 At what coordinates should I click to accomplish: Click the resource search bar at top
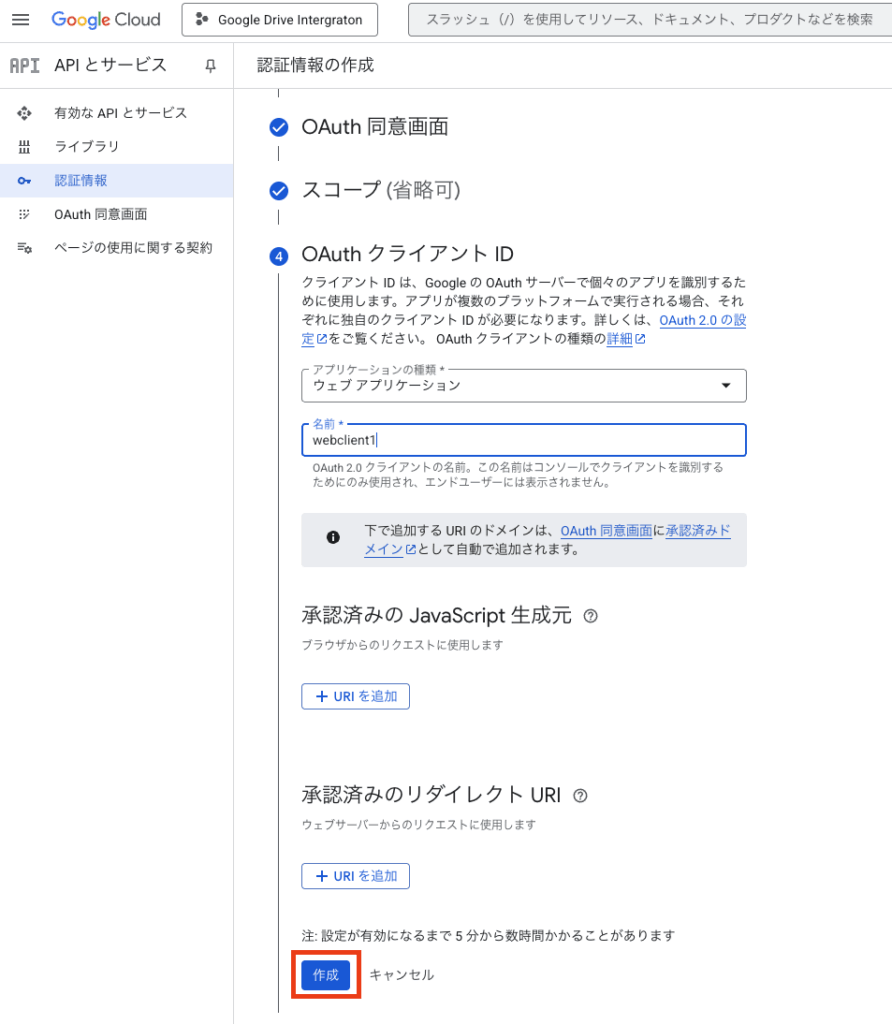(650, 20)
